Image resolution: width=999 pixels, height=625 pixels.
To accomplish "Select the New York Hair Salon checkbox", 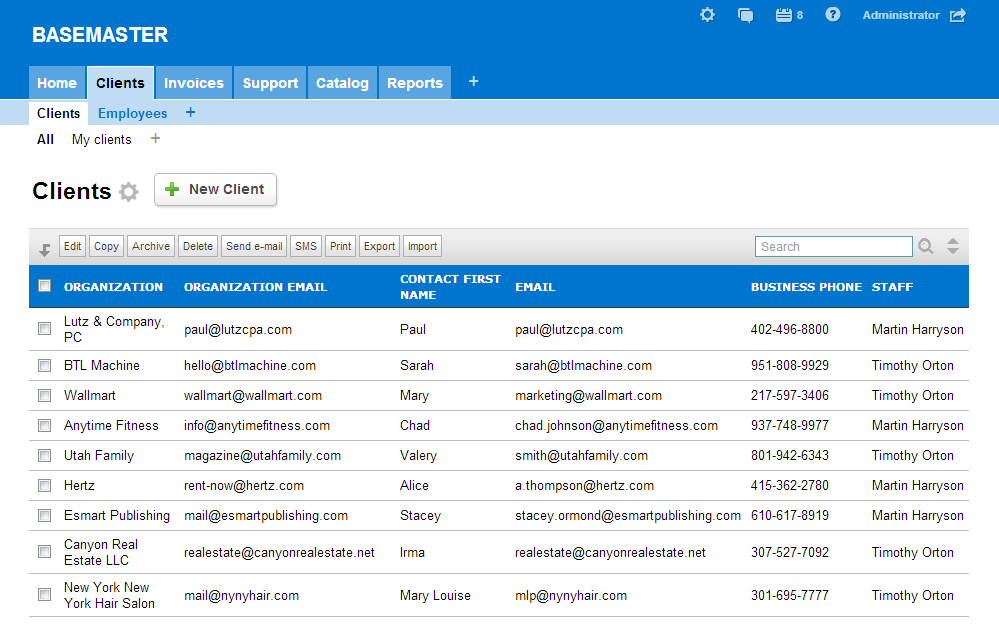I will click(x=45, y=595).
